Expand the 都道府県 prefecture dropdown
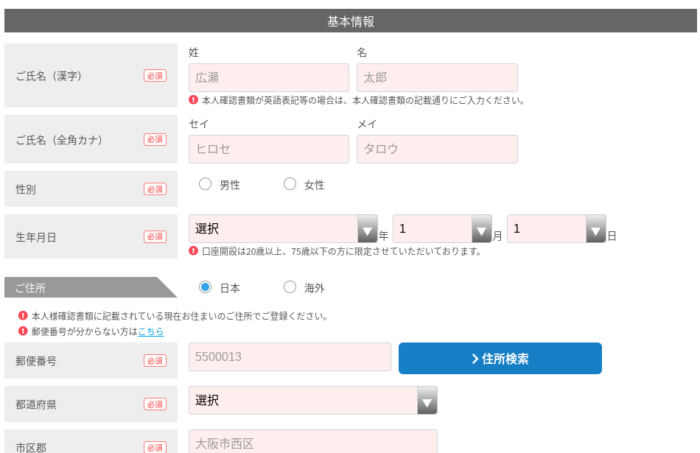The height and width of the screenshot is (453, 700). click(x=313, y=400)
